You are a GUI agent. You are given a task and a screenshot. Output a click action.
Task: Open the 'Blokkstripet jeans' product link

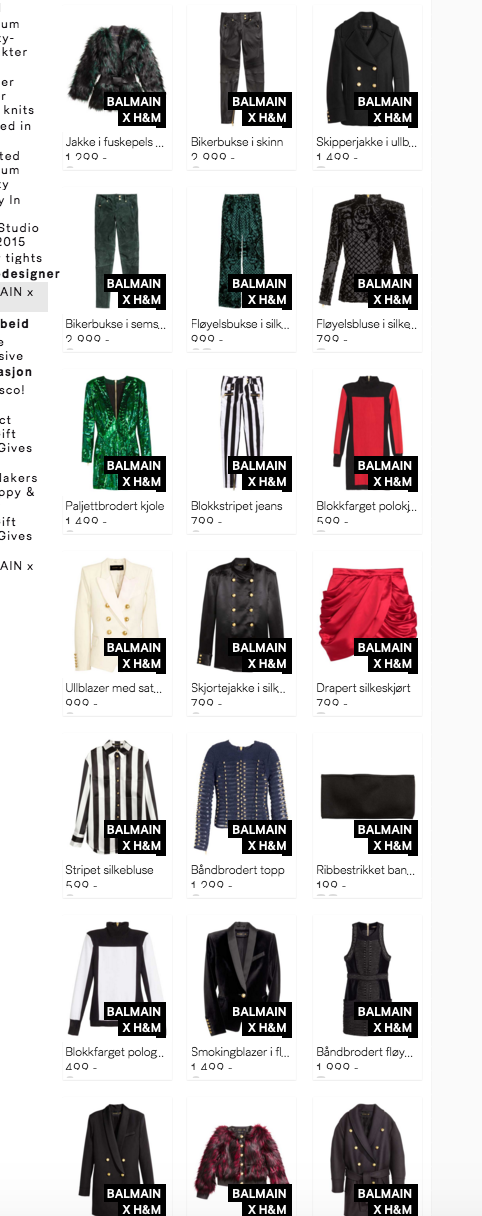[x=236, y=506]
